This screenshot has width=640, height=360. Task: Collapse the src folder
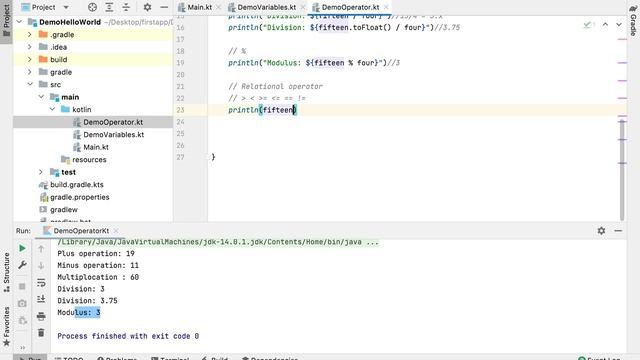30,84
